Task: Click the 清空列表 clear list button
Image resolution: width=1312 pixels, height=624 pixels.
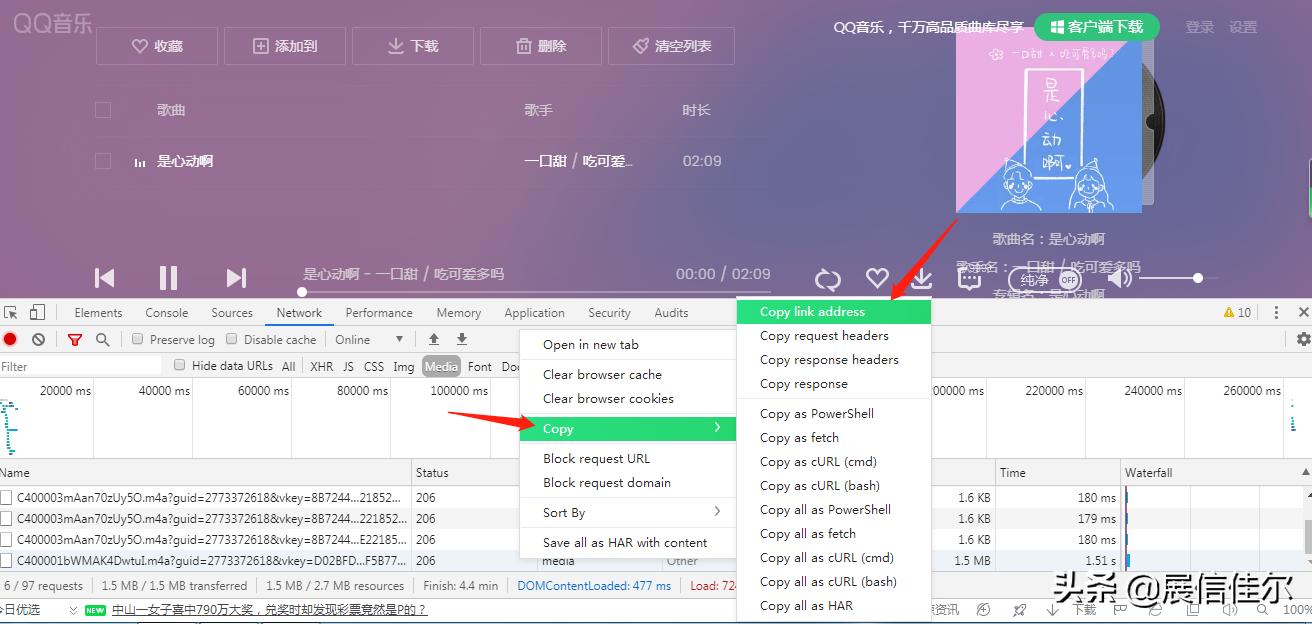Action: (672, 45)
